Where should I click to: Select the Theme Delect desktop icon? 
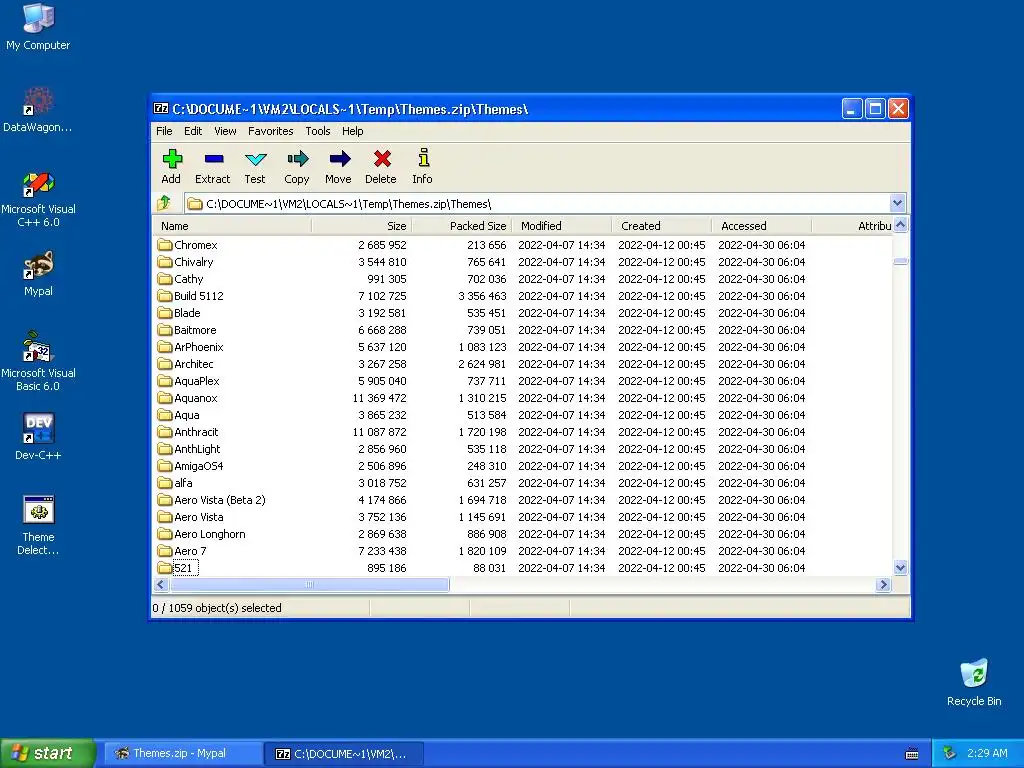tap(38, 526)
